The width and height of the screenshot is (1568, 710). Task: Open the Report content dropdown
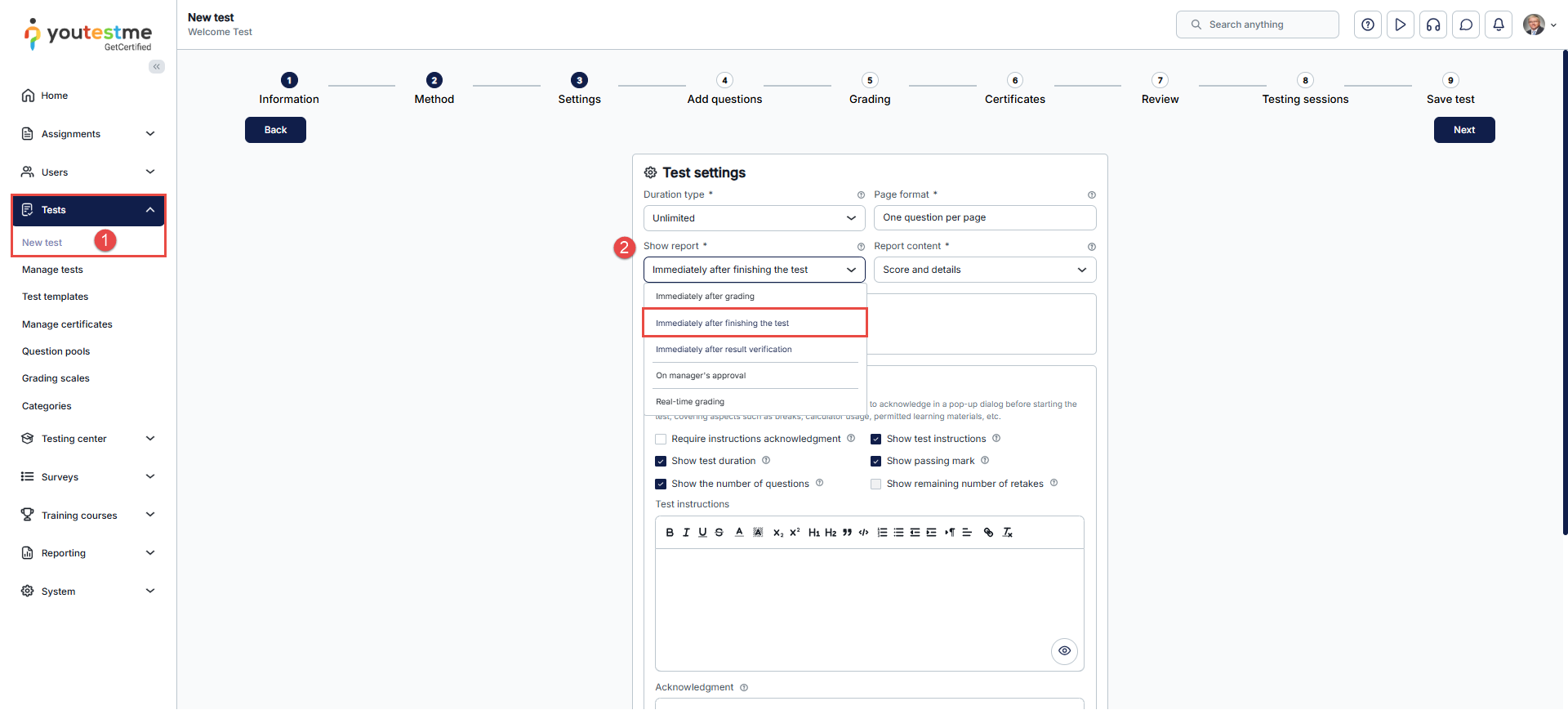(984, 270)
